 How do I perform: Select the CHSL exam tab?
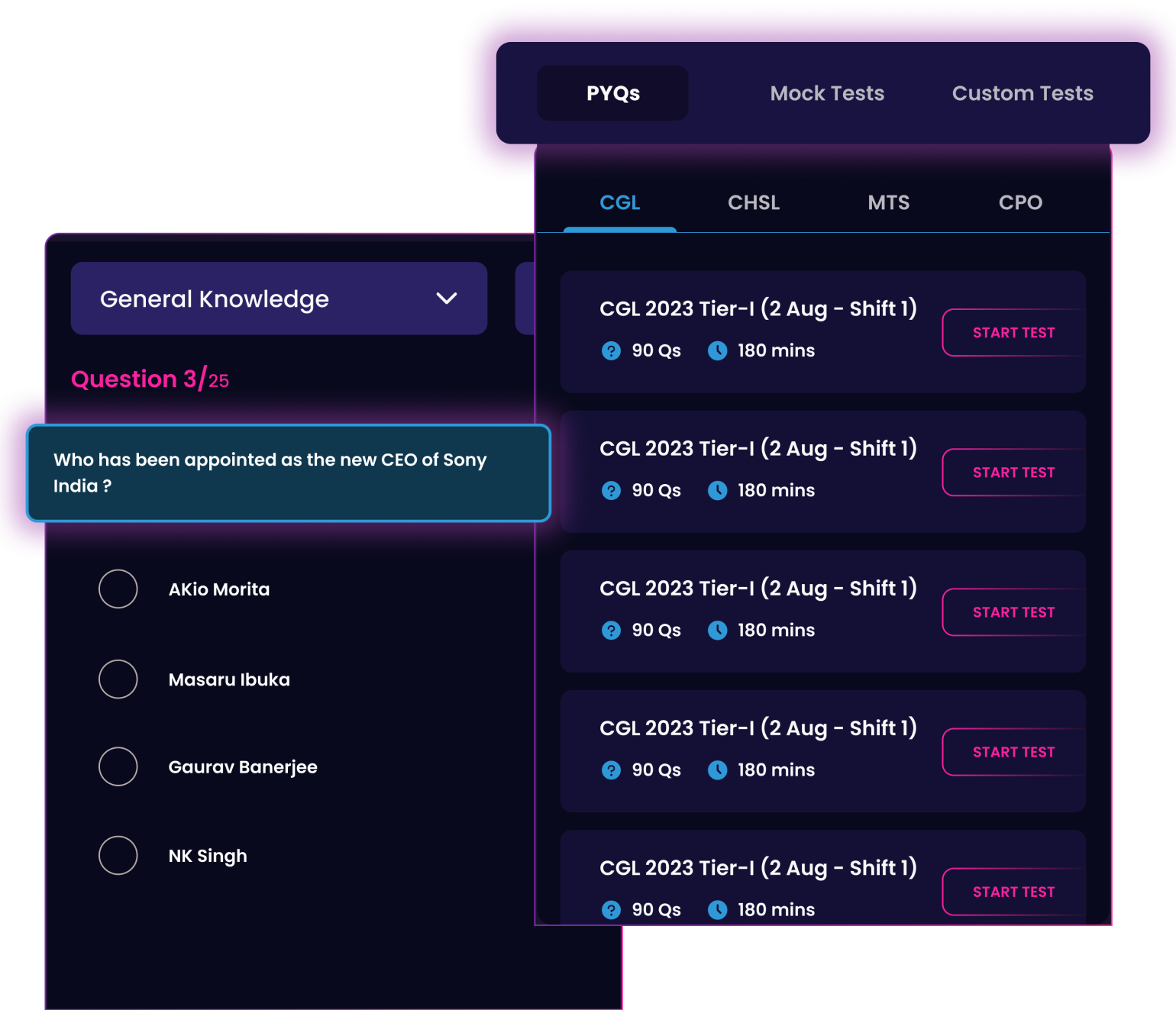(x=754, y=202)
